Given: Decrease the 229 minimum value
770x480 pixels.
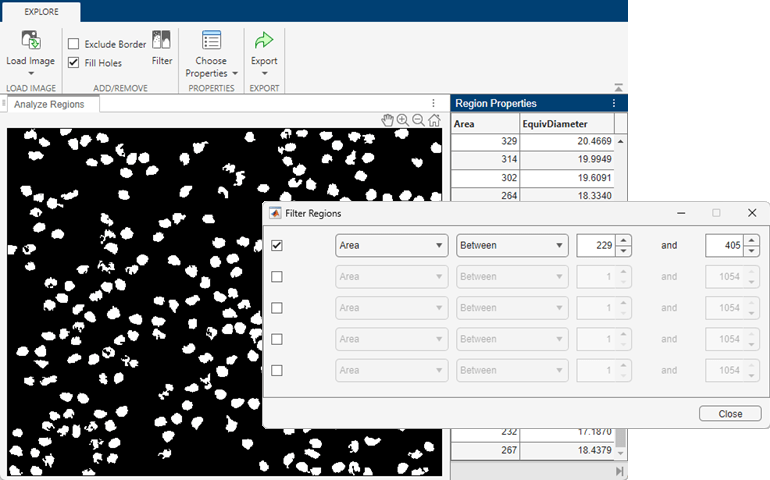Looking at the screenshot, I should [623, 251].
